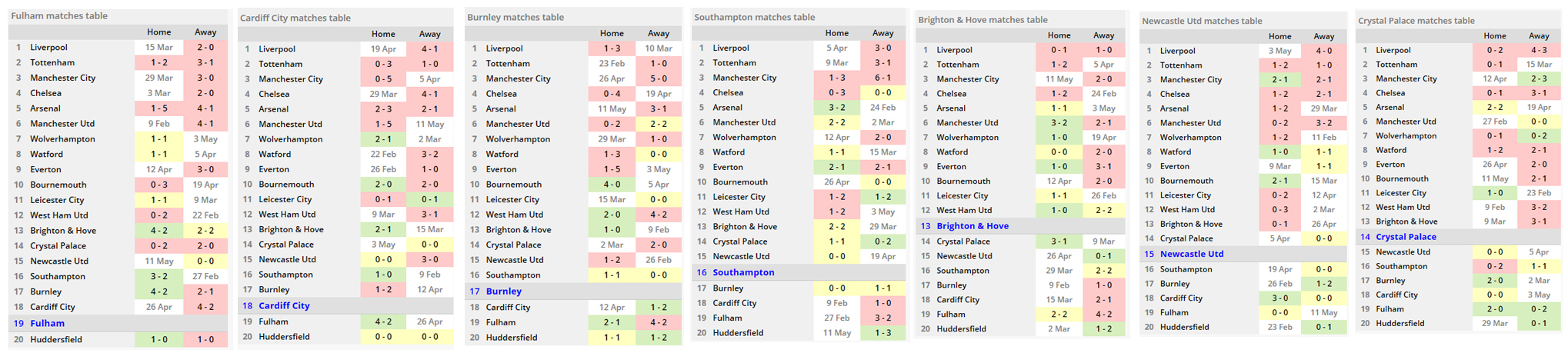Click Cardiff City's 0 - 5 home score versus Manchester City
Viewport: 1568px width, 353px height.
pyautogui.click(x=383, y=79)
